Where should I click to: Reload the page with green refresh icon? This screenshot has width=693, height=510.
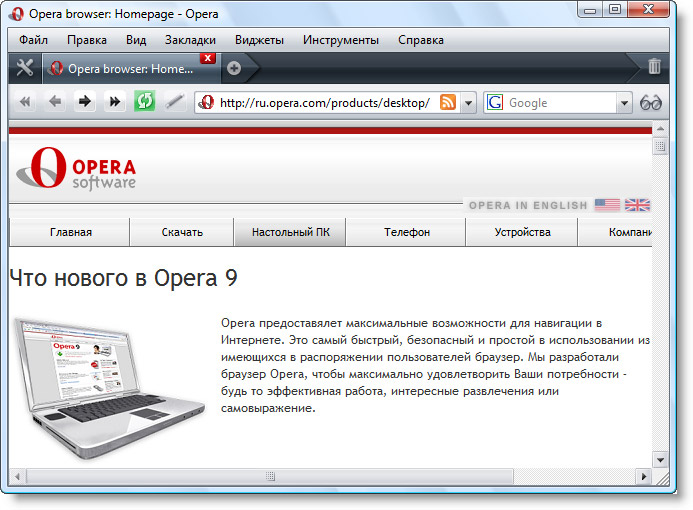tap(145, 102)
